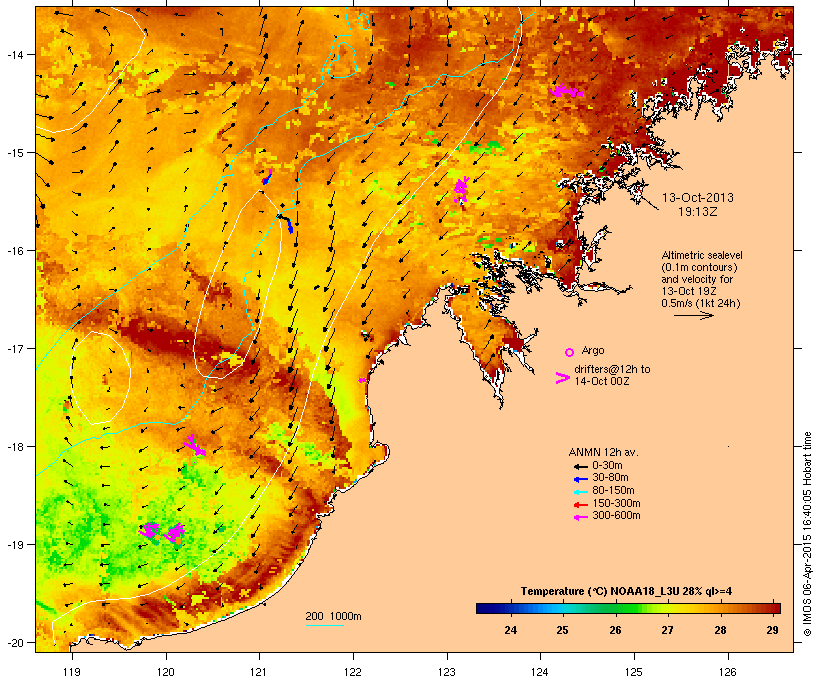Click the 0.5m/s velocity scale arrow
Image resolution: width=820 pixels, height=680 pixels.
pos(694,315)
